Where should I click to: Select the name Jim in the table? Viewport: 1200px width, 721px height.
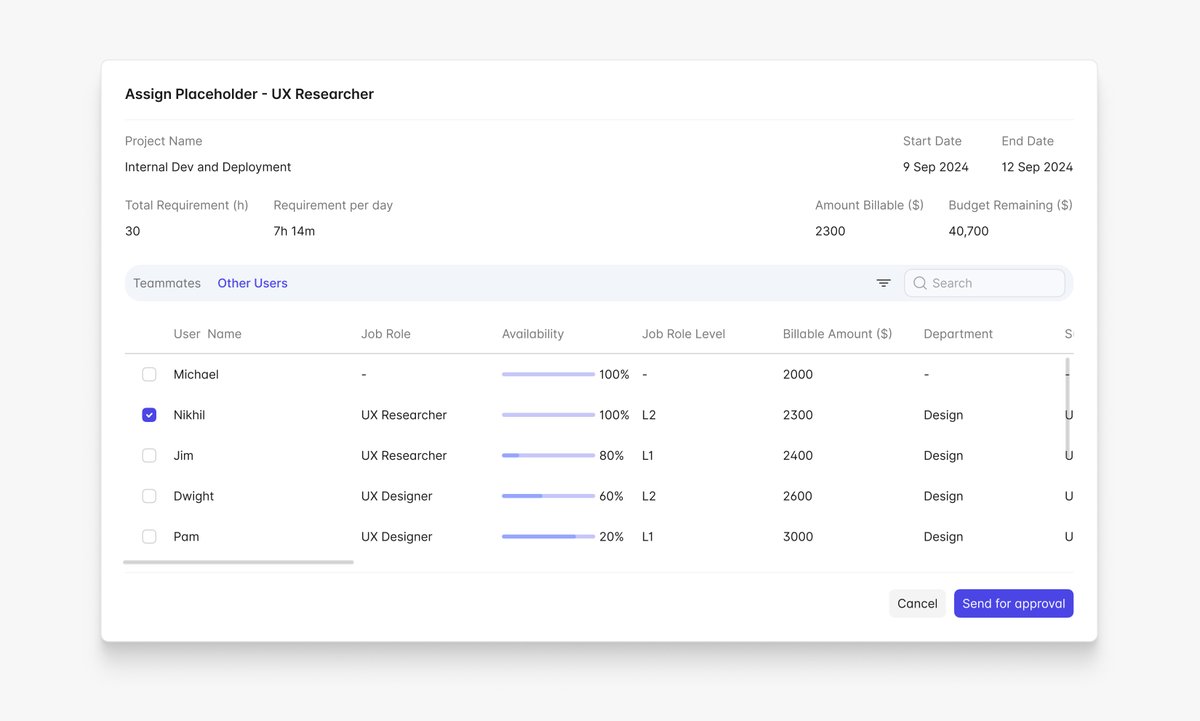point(183,455)
